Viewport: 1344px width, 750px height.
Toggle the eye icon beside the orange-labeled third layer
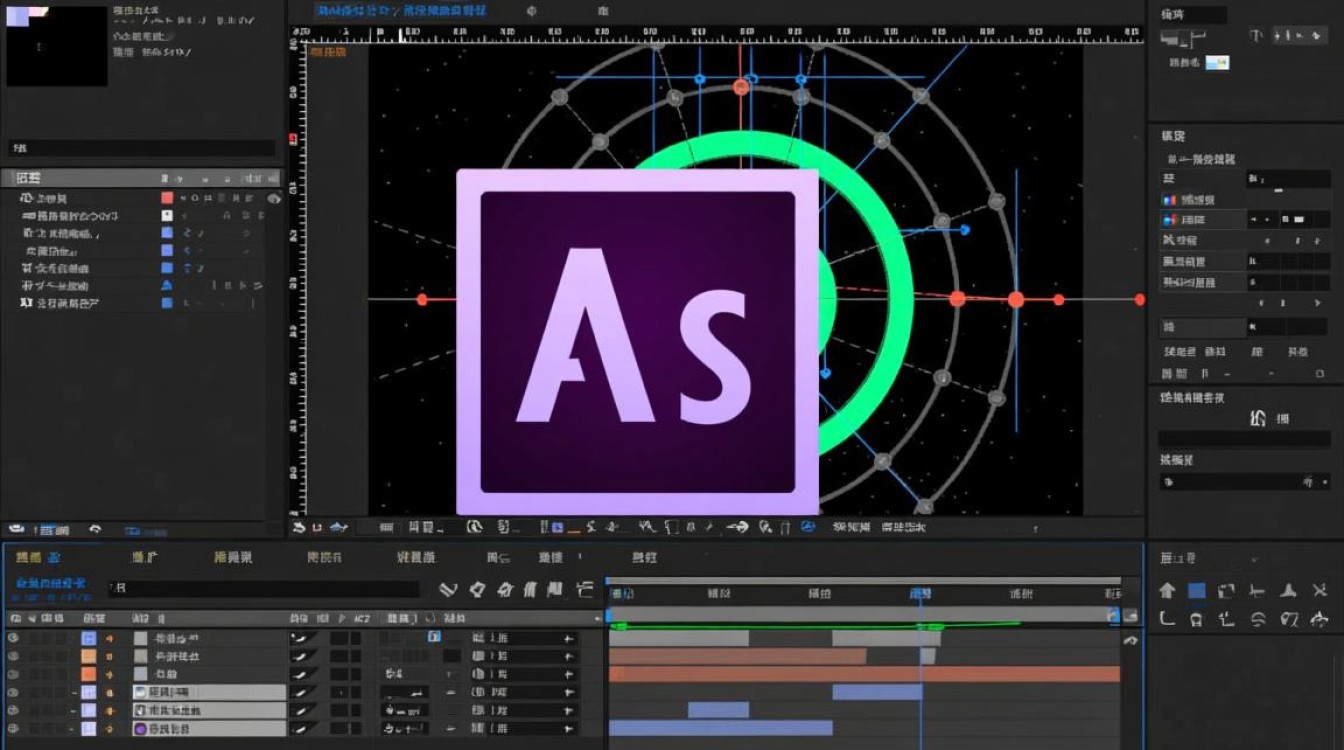pos(13,674)
